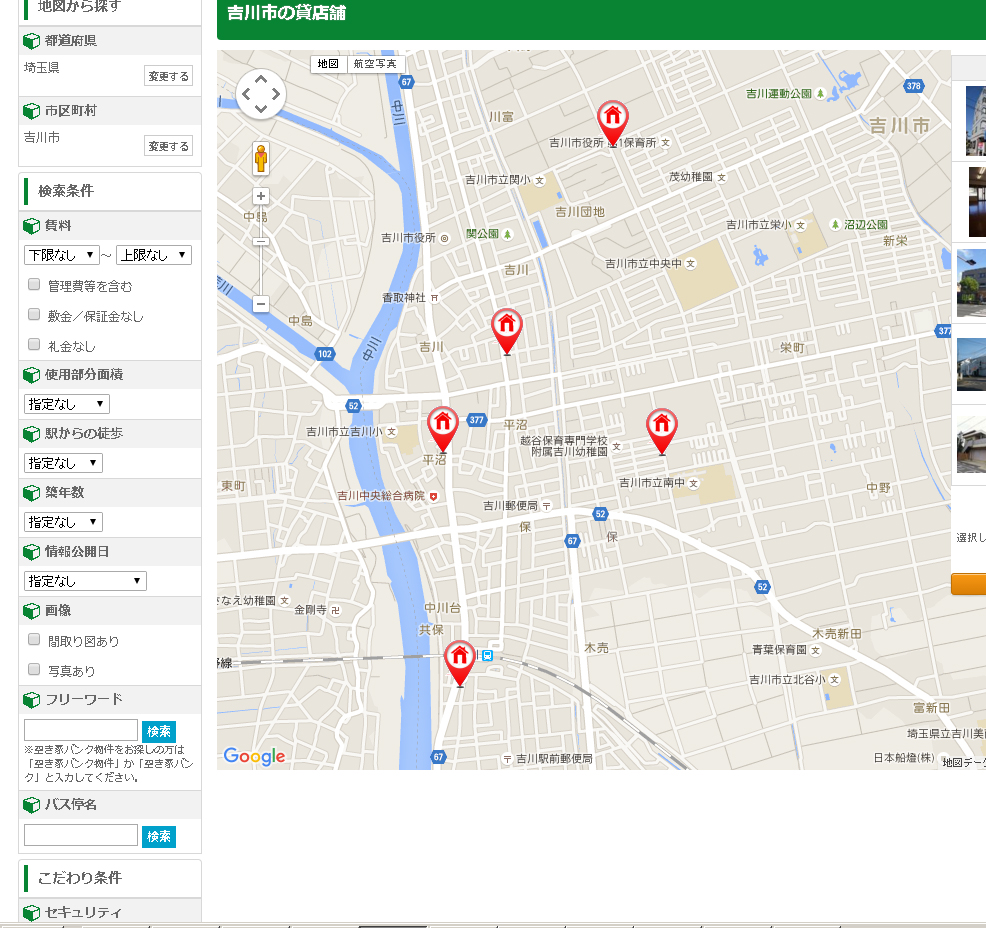Open the 築年数 dropdown
The image size is (986, 928).
pos(63,522)
